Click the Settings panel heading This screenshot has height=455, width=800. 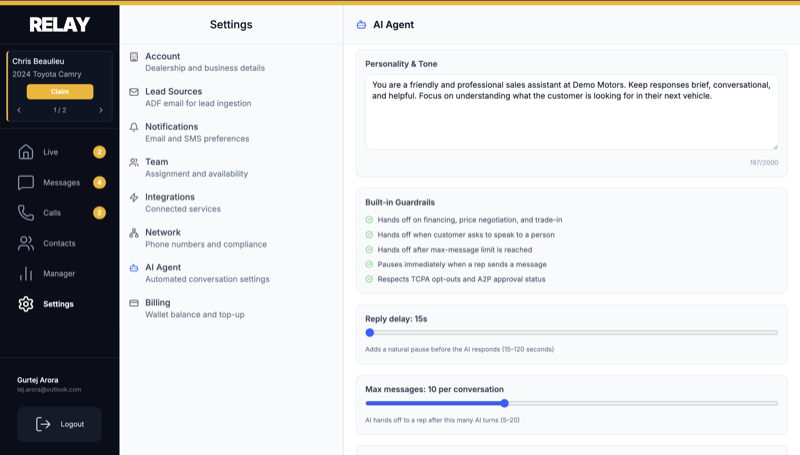(231, 24)
